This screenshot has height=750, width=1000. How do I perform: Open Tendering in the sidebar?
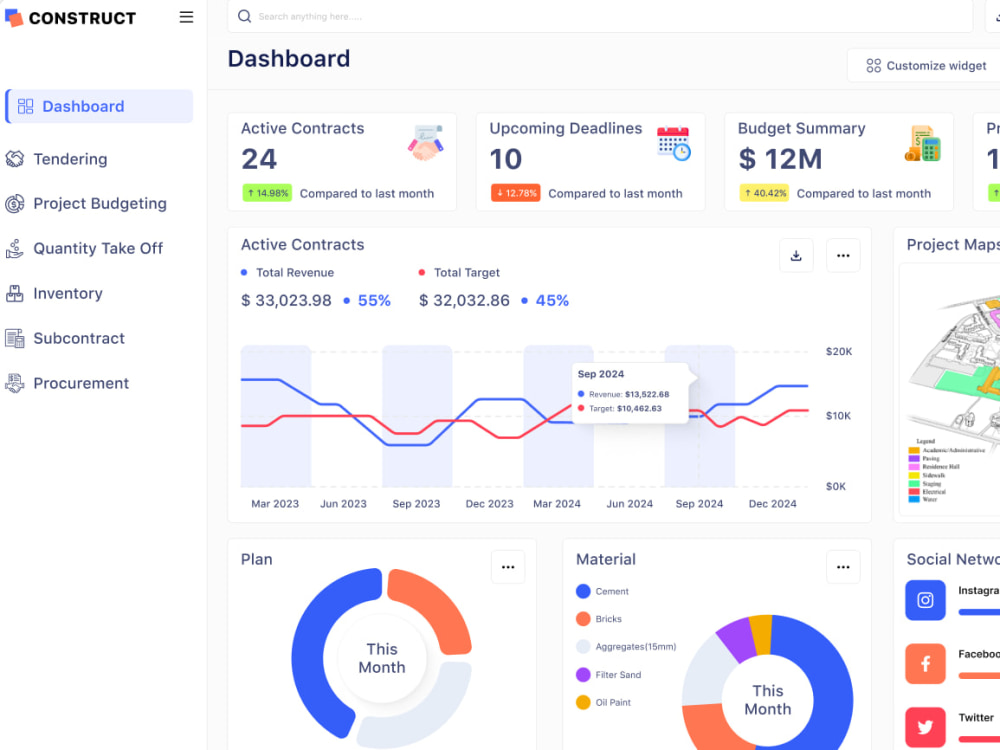pos(70,159)
